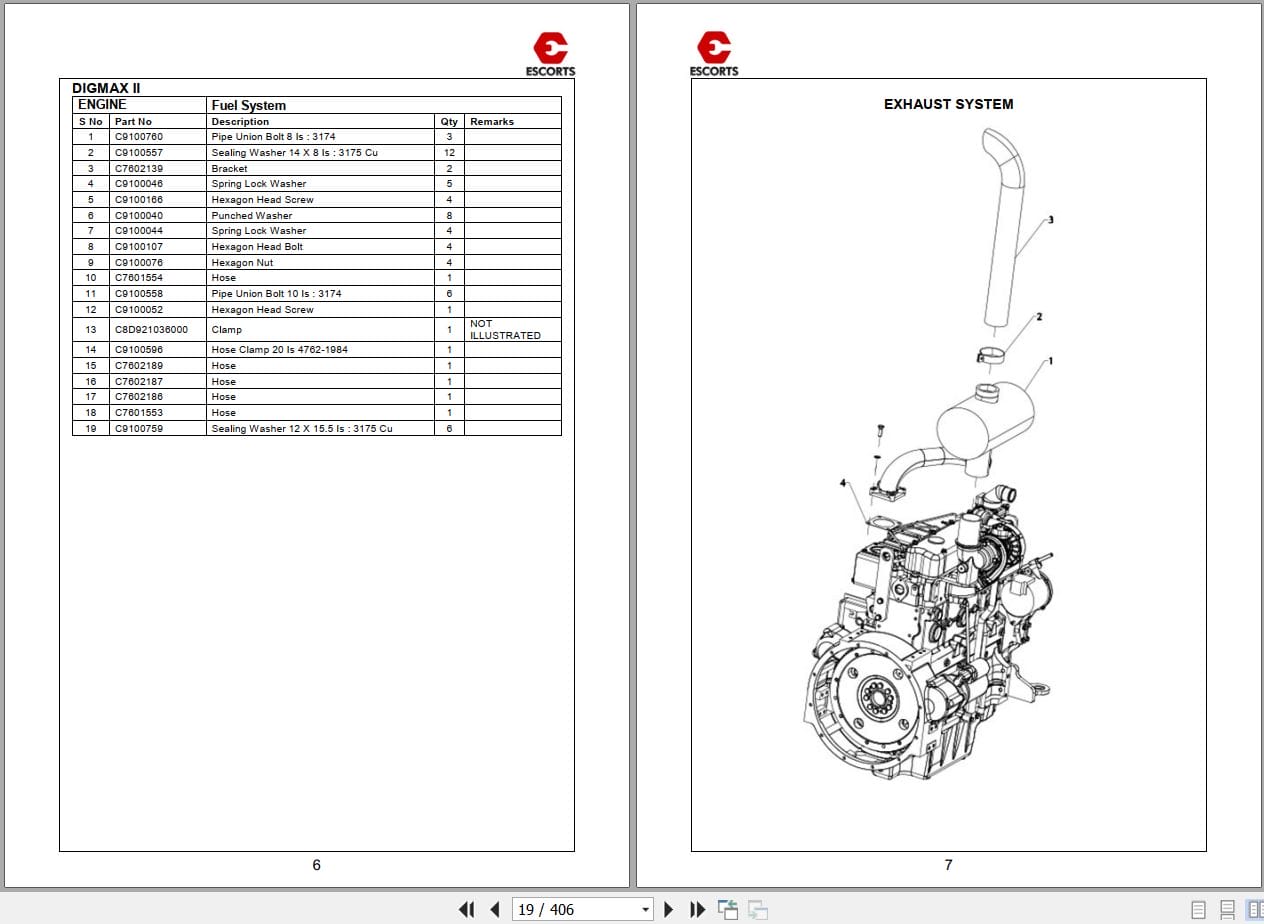Switch to single page view mode
1264x924 pixels.
point(1198,910)
